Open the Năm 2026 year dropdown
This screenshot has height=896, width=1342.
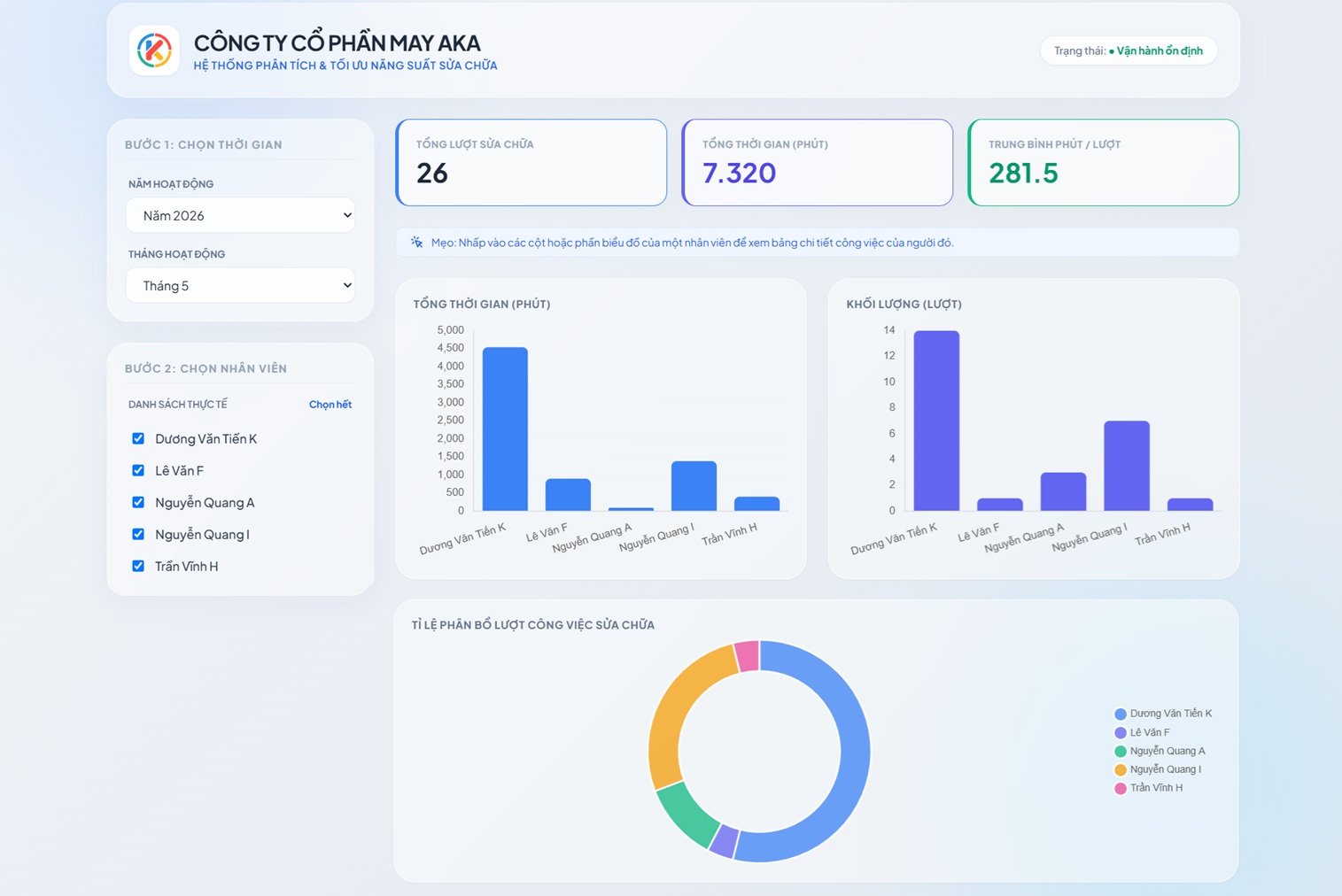coord(240,215)
